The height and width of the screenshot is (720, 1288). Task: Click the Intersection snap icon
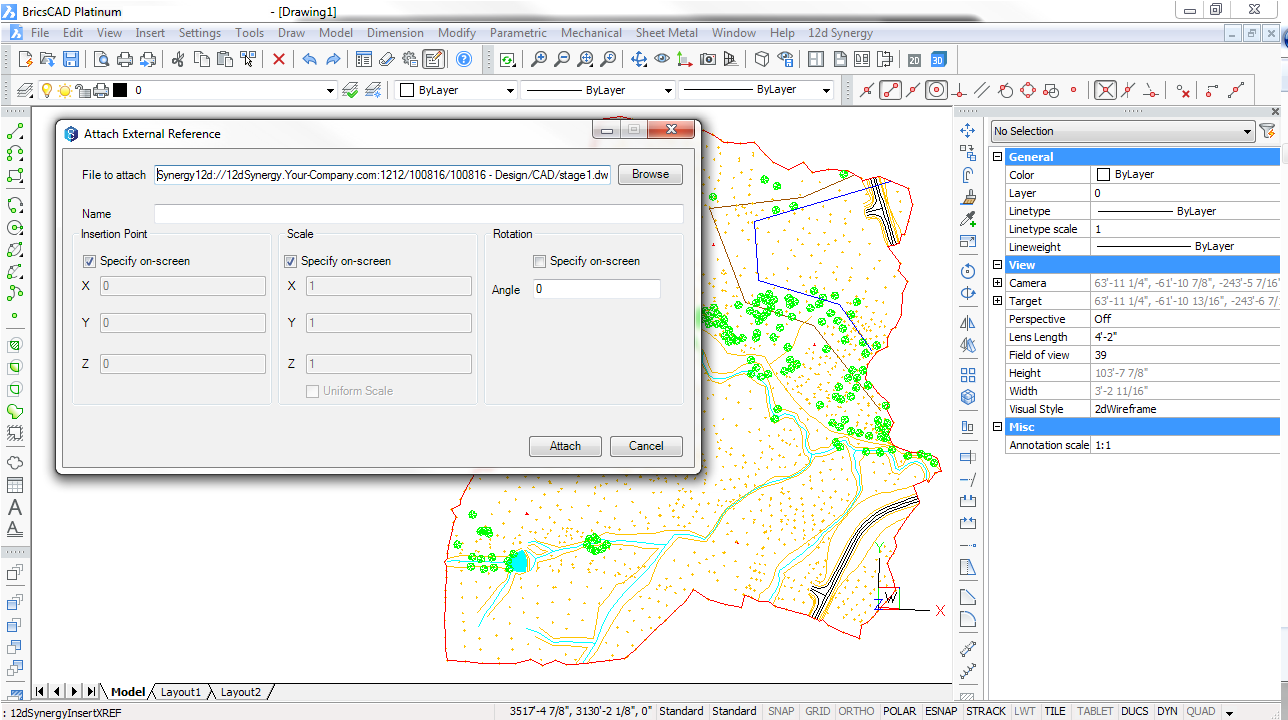tap(1104, 90)
